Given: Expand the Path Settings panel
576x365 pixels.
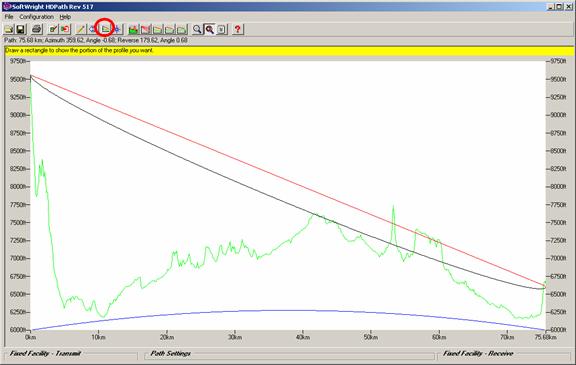Looking at the screenshot, I should point(170,353).
